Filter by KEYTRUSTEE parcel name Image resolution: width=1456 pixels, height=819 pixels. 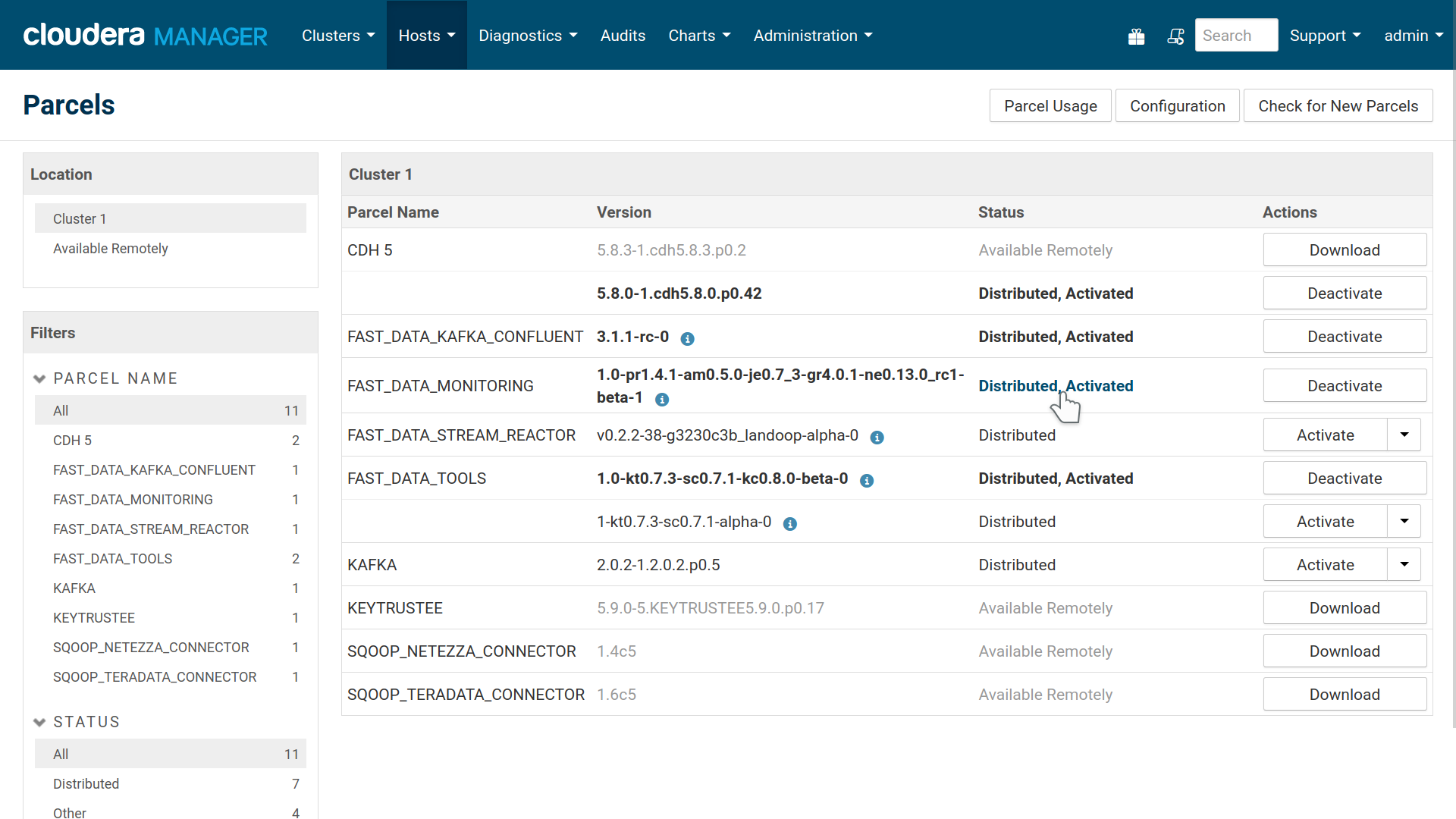171,617
